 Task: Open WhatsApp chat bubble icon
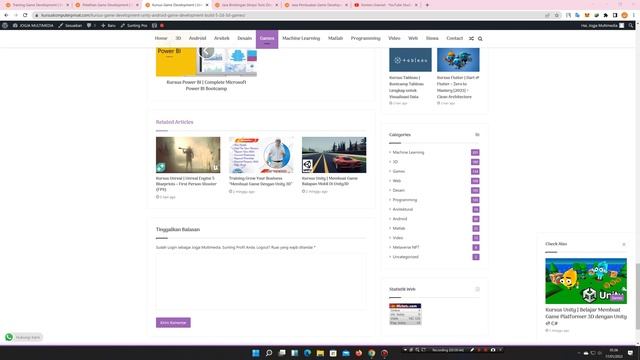[9, 337]
